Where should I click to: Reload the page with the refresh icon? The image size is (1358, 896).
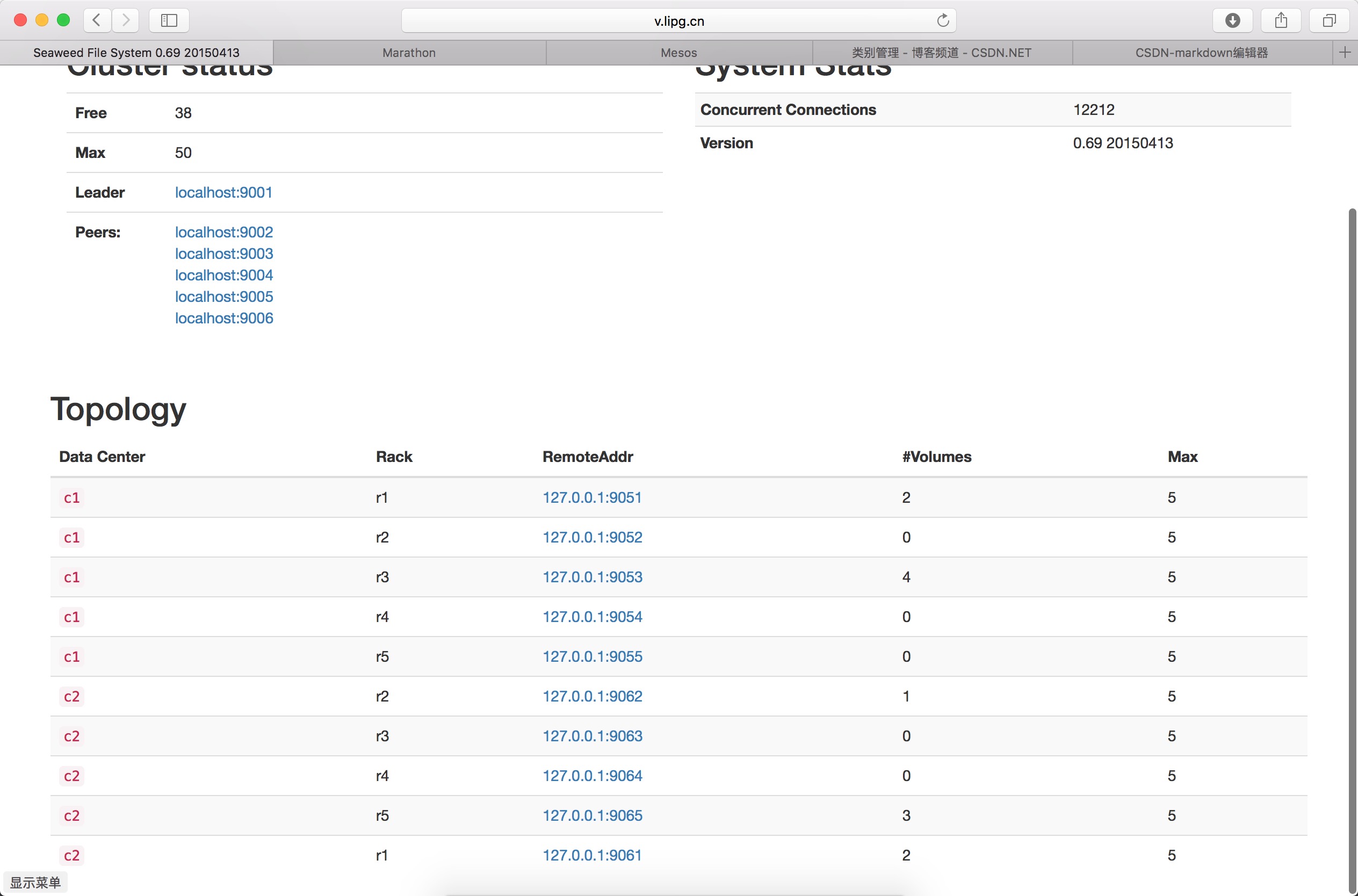coord(943,20)
